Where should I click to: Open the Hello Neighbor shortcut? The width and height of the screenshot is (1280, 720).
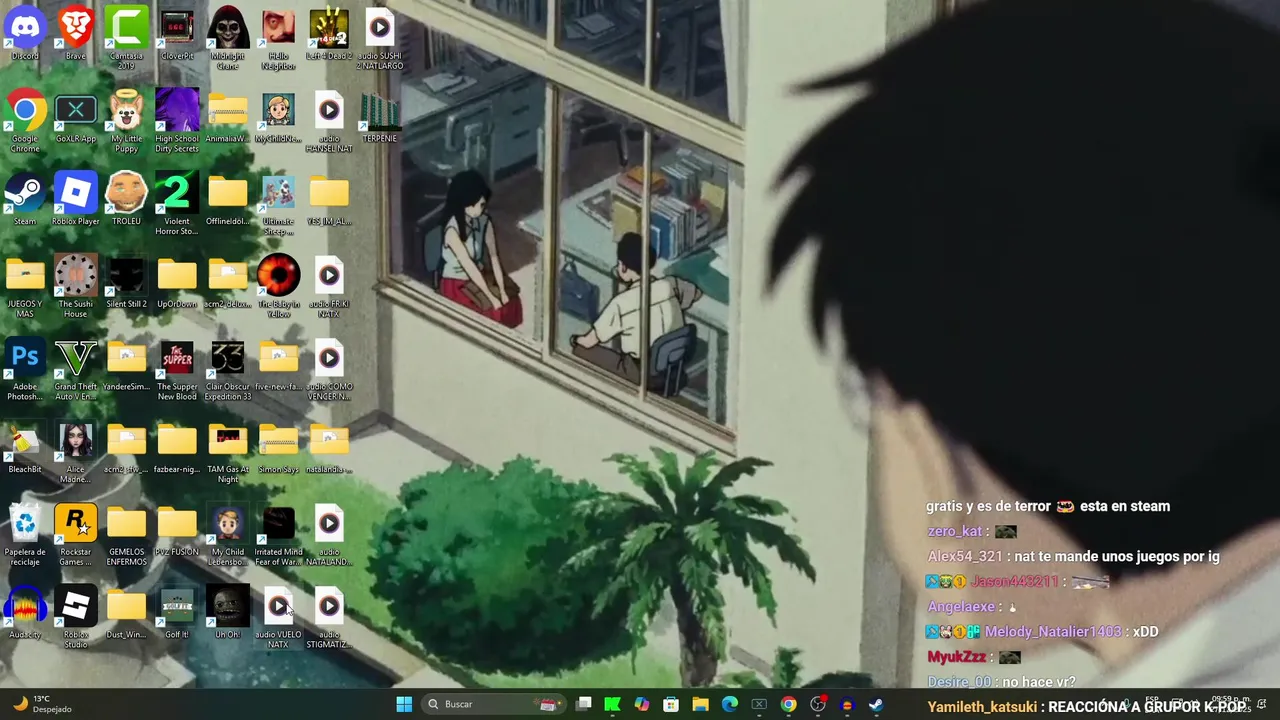[x=278, y=38]
